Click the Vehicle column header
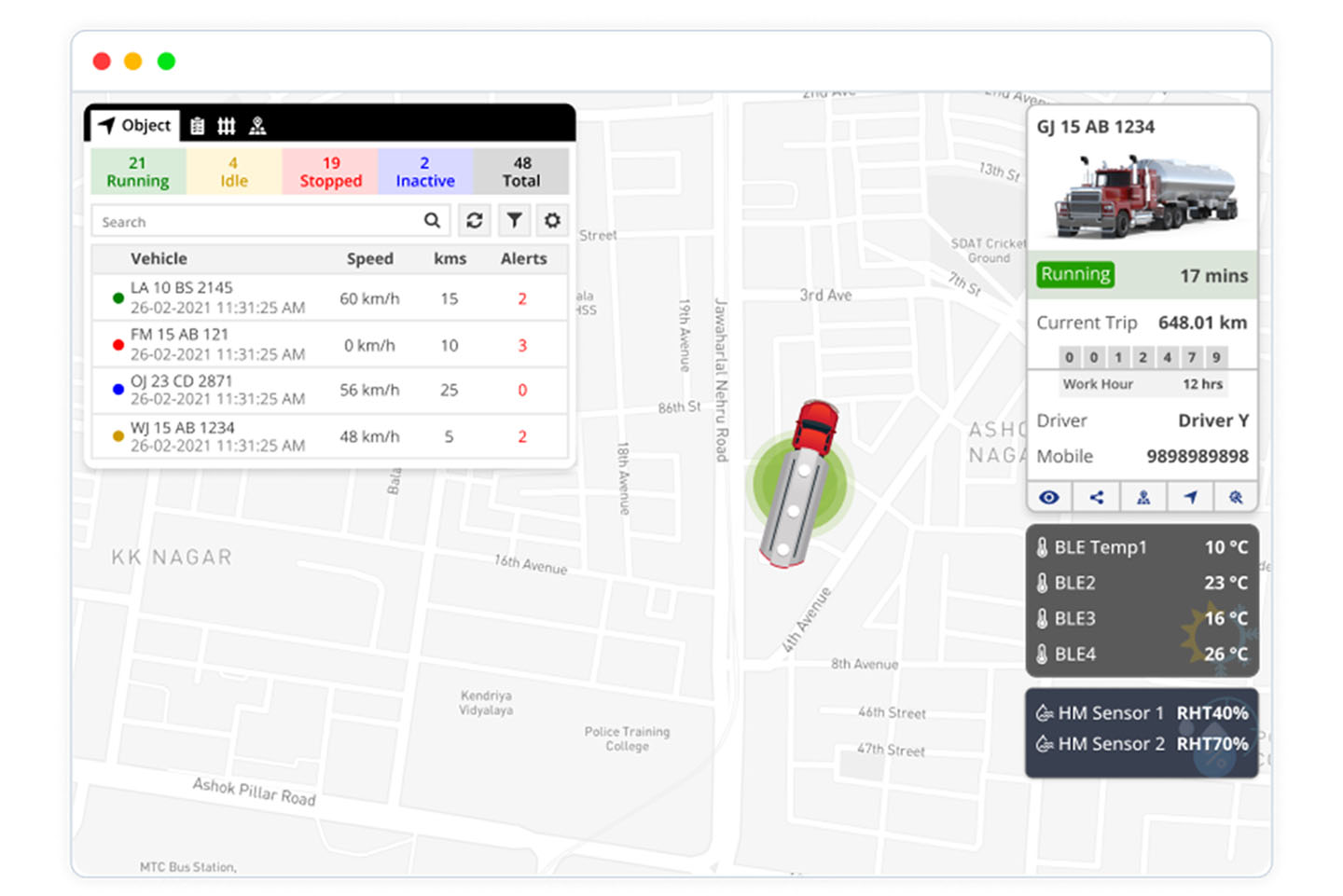The height and width of the screenshot is (896, 1343). pos(159,258)
